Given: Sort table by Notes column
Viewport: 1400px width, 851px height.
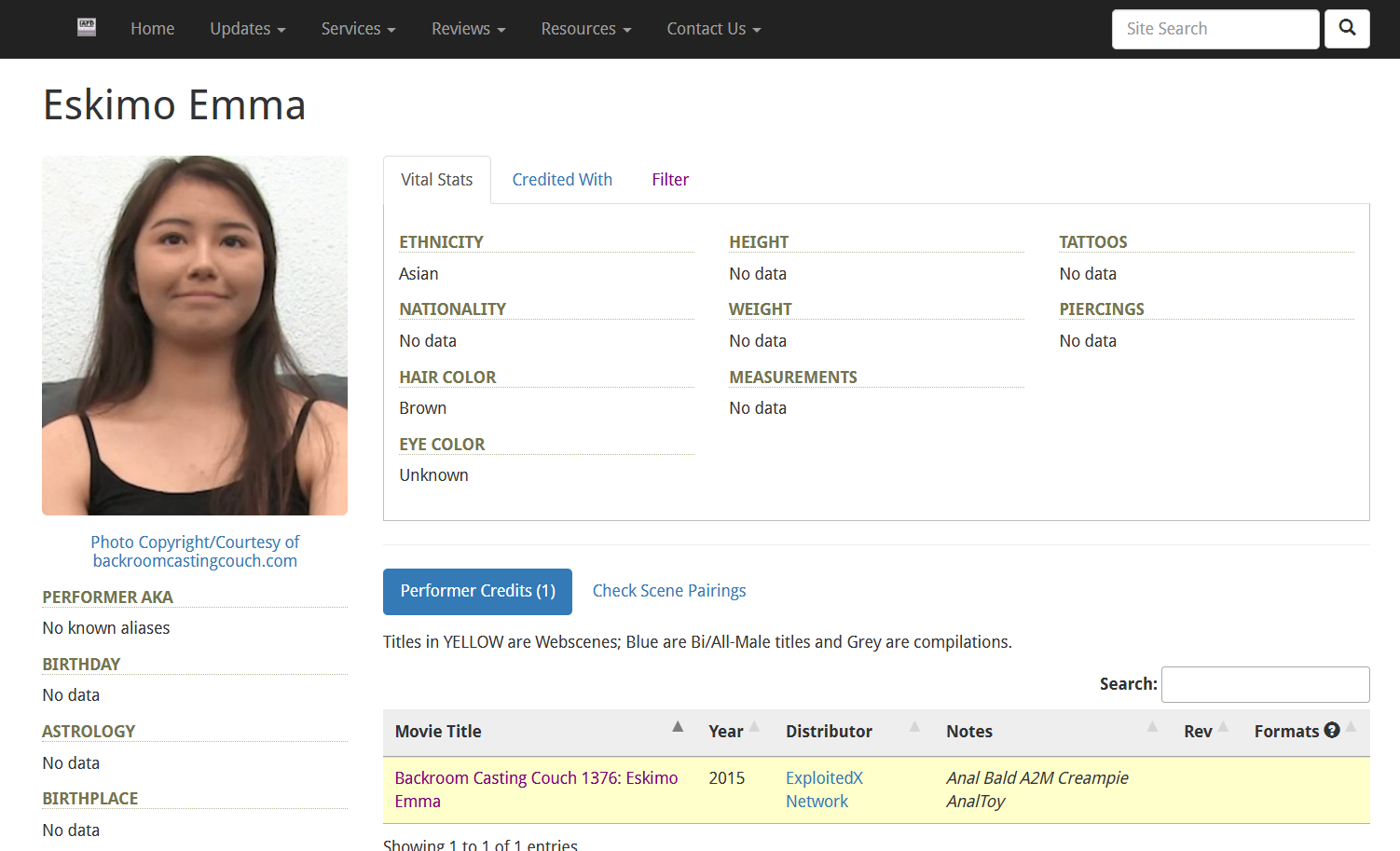Looking at the screenshot, I should (x=1053, y=732).
